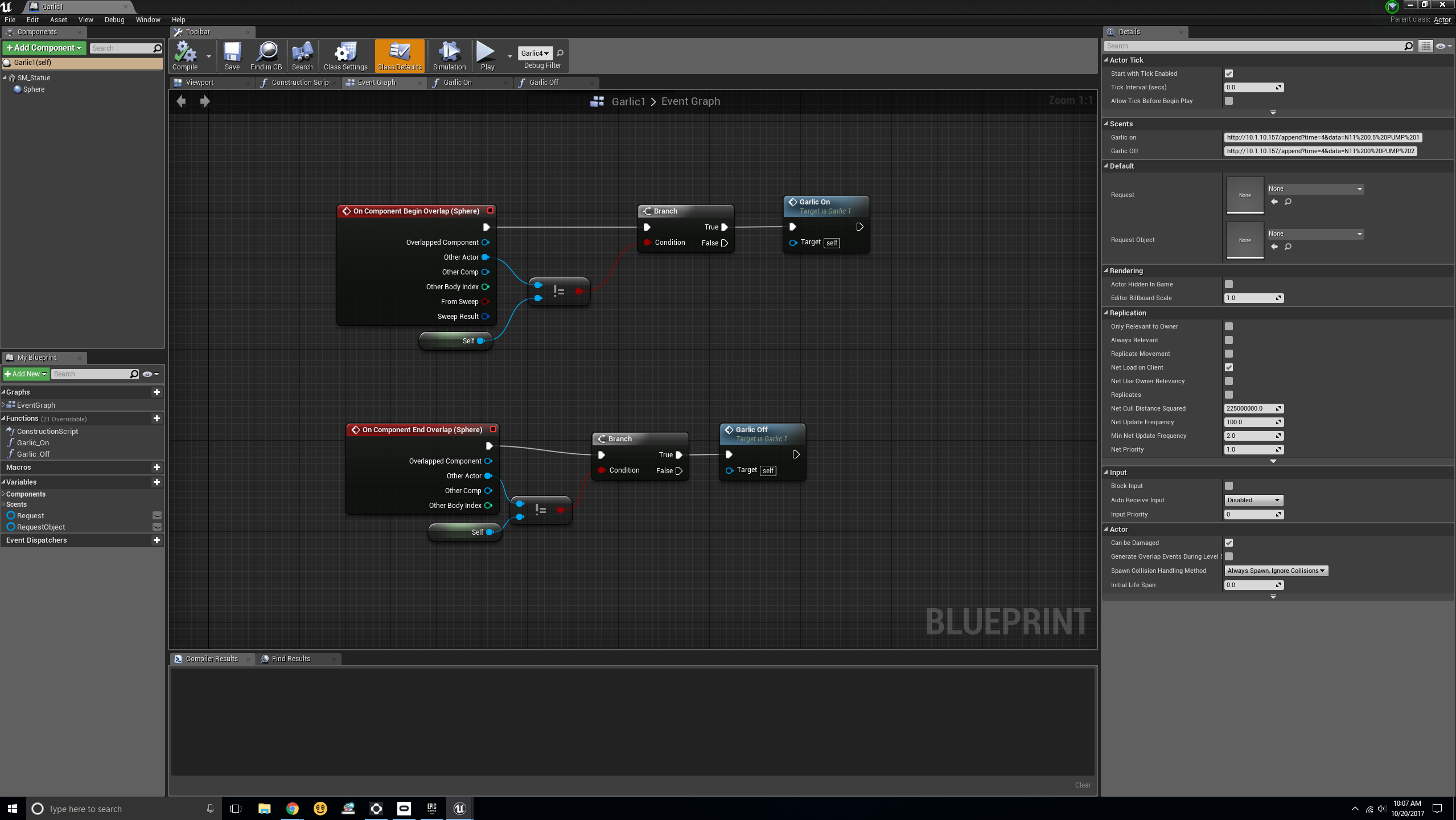Toggle RequestObject variable editable eye

[x=157, y=527]
